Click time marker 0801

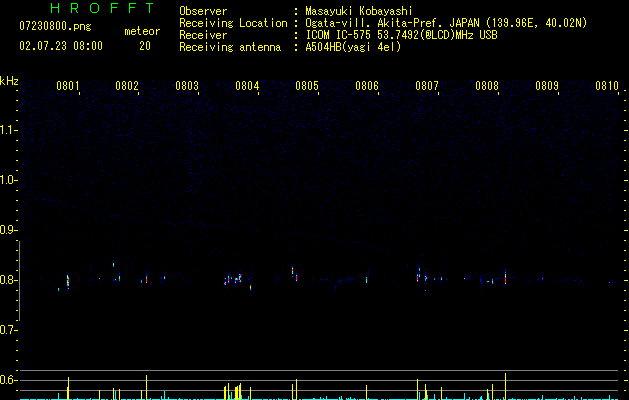pyautogui.click(x=67, y=86)
